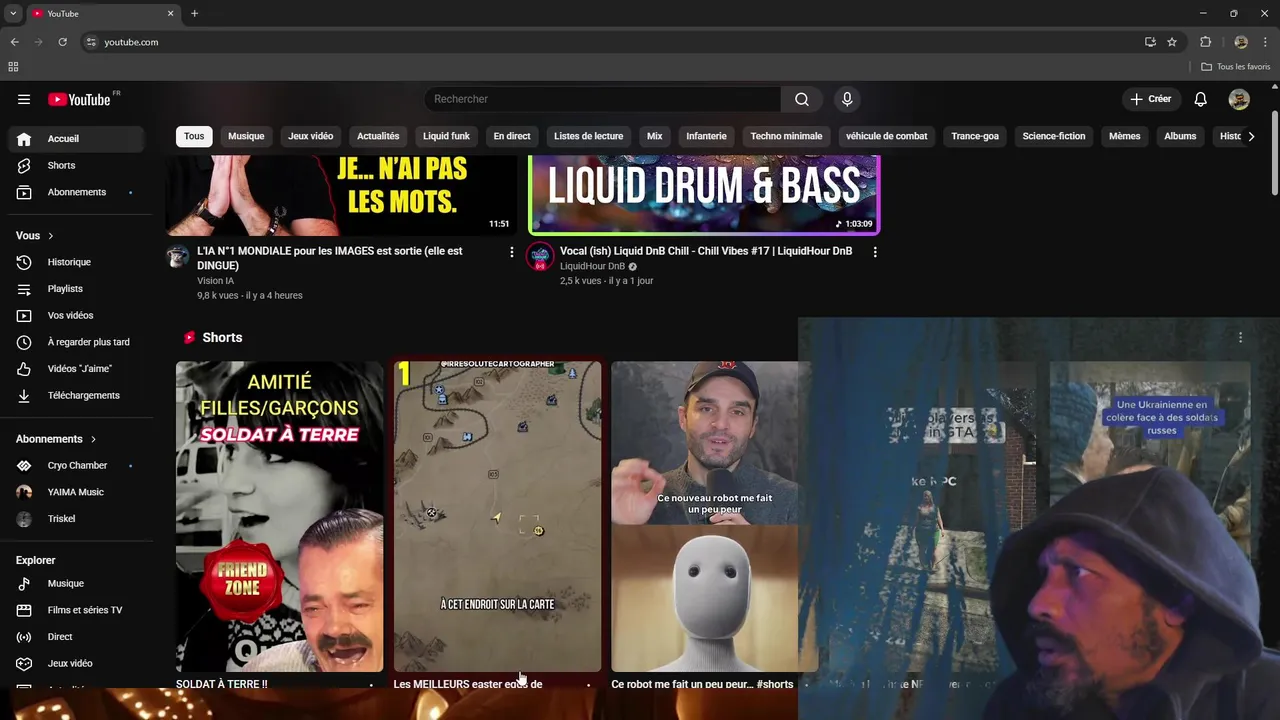The width and height of the screenshot is (1280, 720).
Task: Reload the page in browser
Action: (x=62, y=42)
